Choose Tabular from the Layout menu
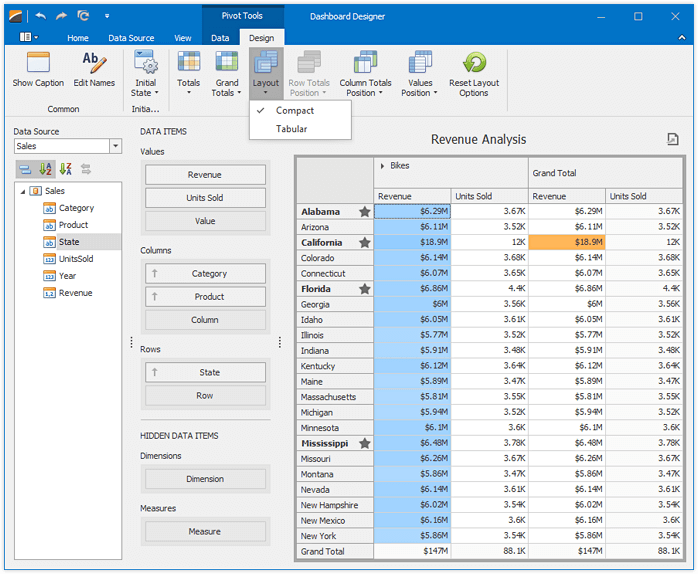The width and height of the screenshot is (698, 574). click(292, 129)
